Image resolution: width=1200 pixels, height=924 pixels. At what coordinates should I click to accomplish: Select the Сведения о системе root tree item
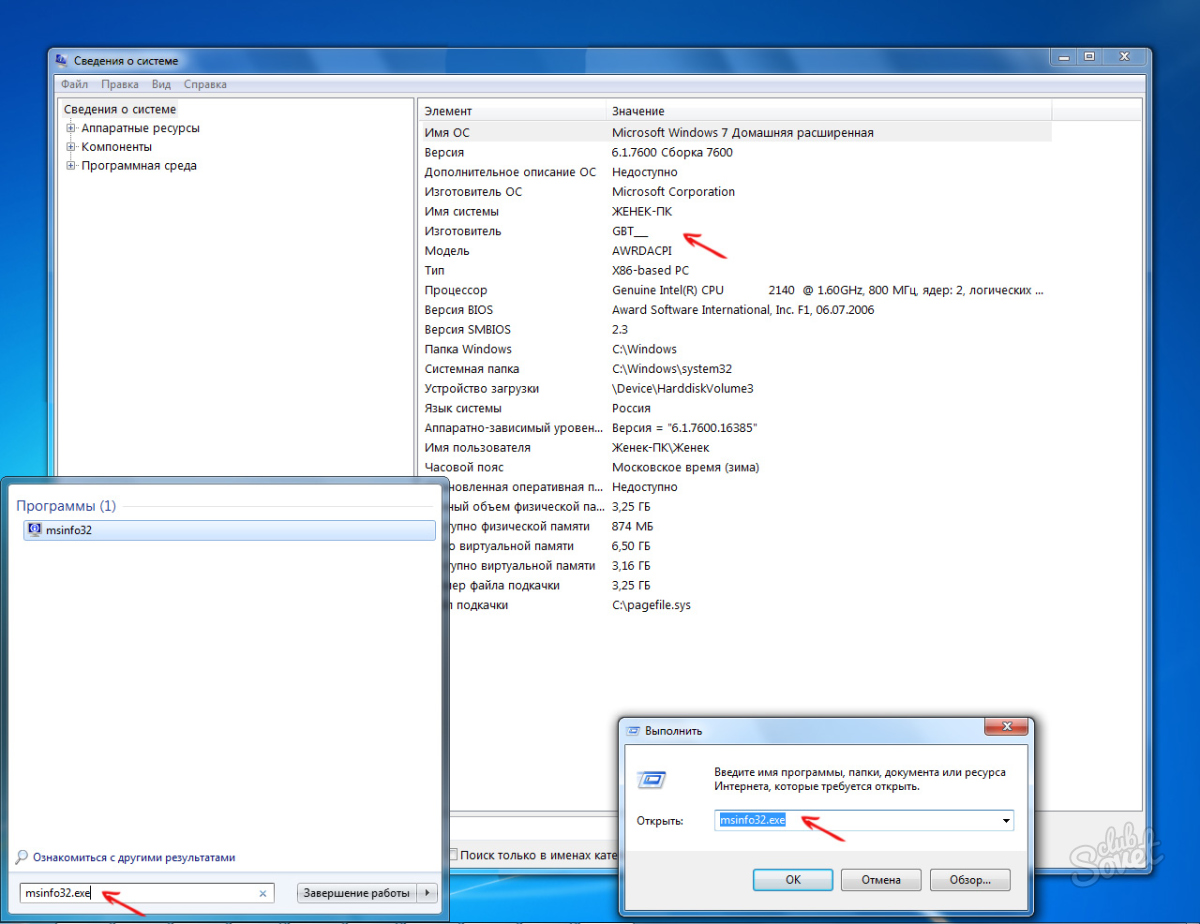click(x=120, y=108)
